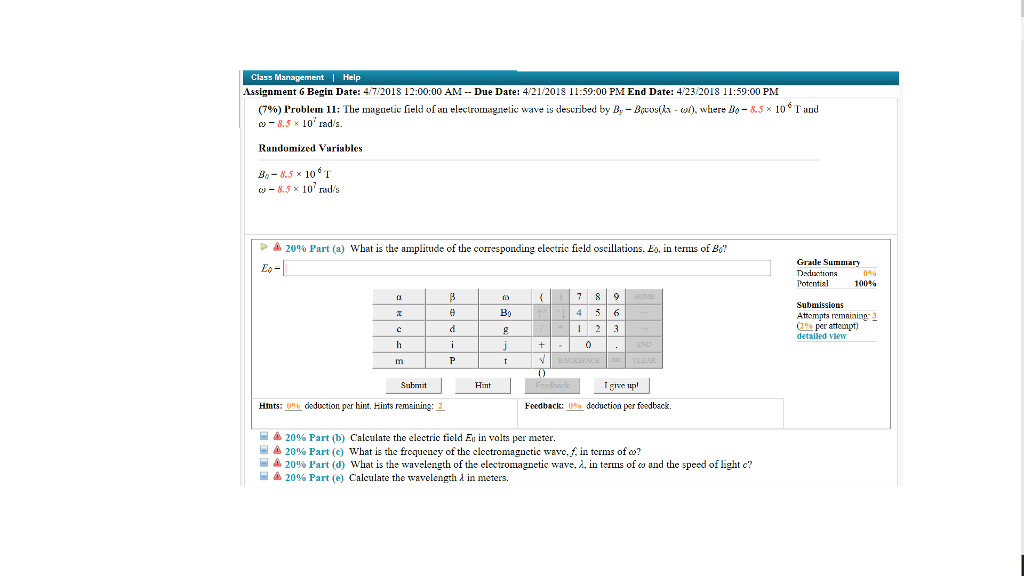
Task: Insert the ω symbol into the answer
Action: (x=504, y=297)
